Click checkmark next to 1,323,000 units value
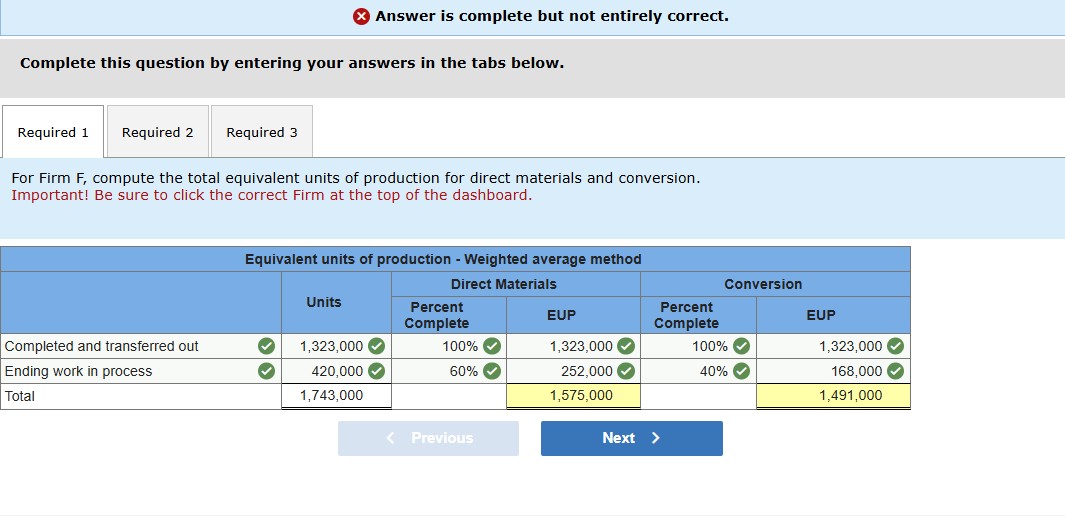Image resolution: width=1065 pixels, height=519 pixels. (376, 346)
